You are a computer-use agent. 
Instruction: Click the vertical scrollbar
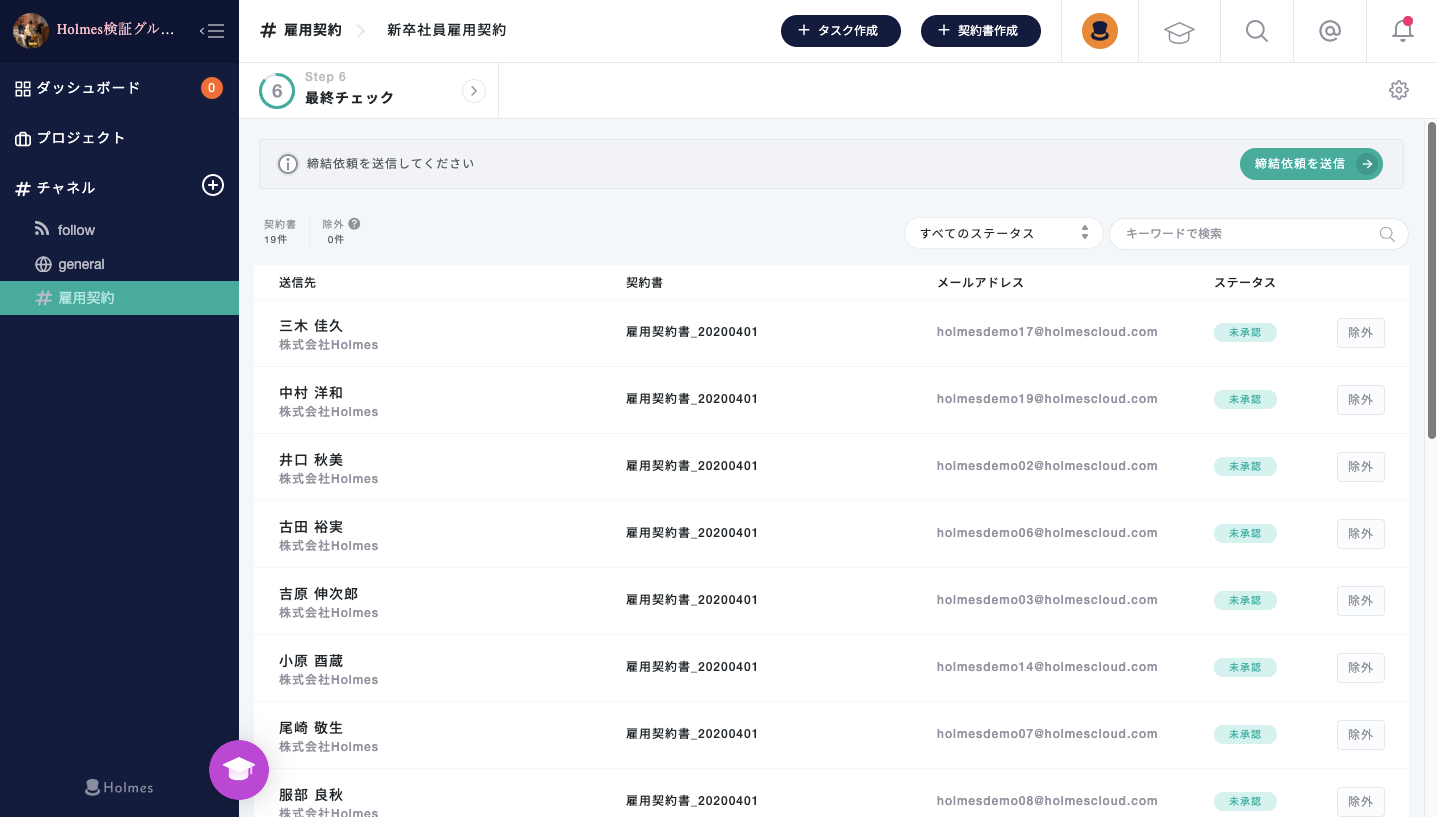(x=1431, y=280)
